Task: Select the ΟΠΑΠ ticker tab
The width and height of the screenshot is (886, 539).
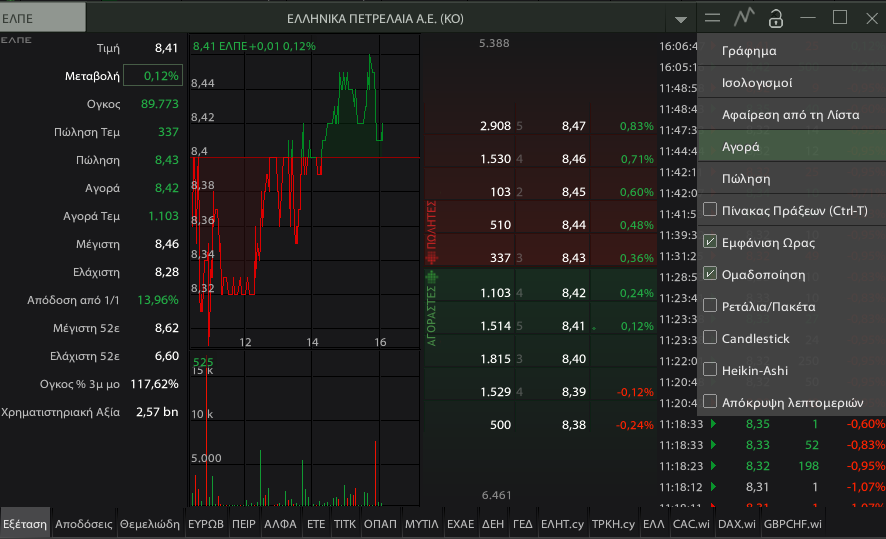Action: (x=380, y=524)
